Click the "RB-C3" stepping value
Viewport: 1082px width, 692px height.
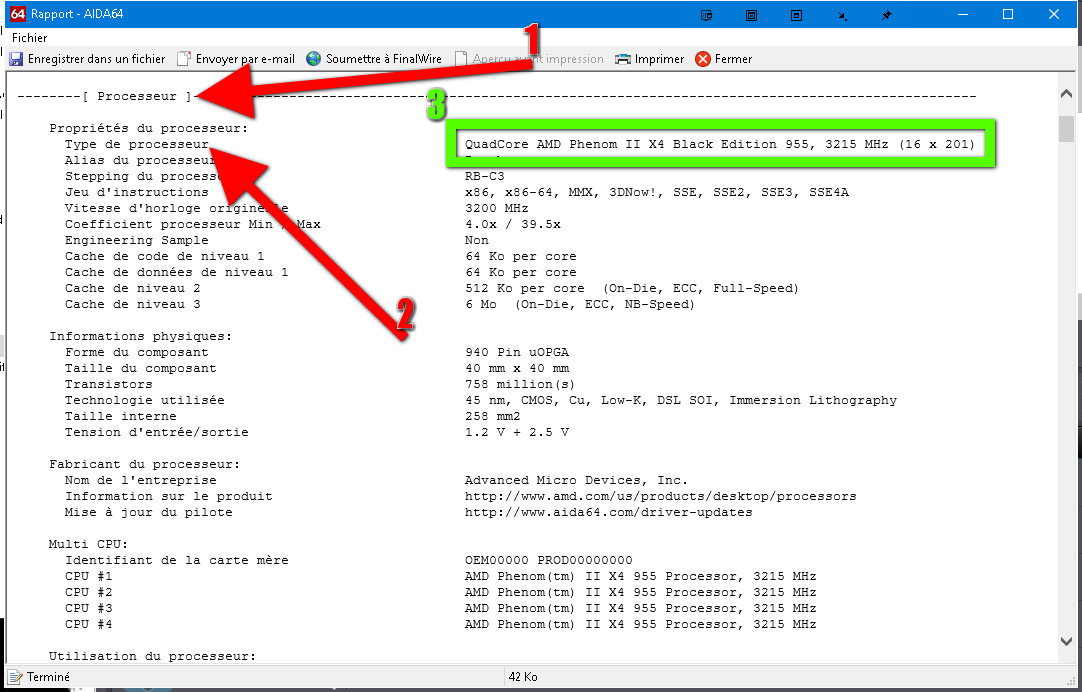484,177
